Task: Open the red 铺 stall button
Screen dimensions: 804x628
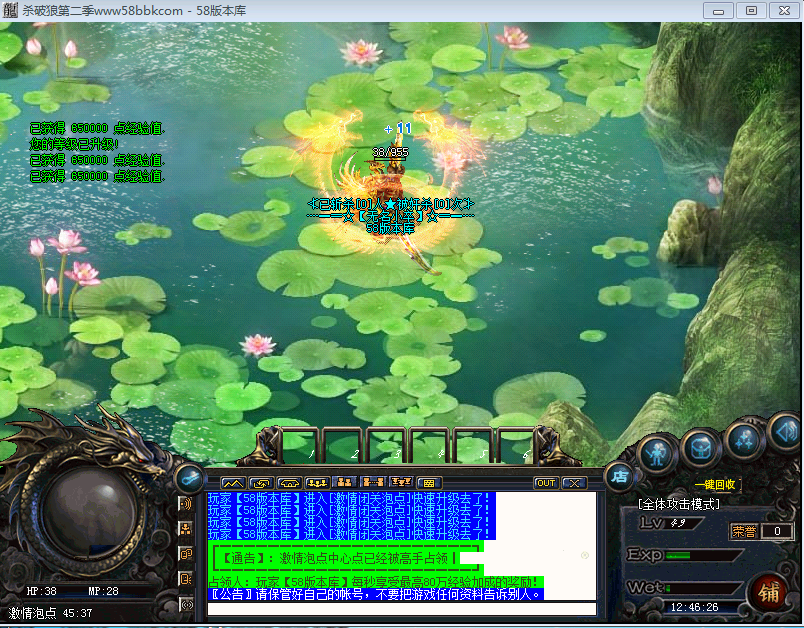Action: pyautogui.click(x=769, y=593)
